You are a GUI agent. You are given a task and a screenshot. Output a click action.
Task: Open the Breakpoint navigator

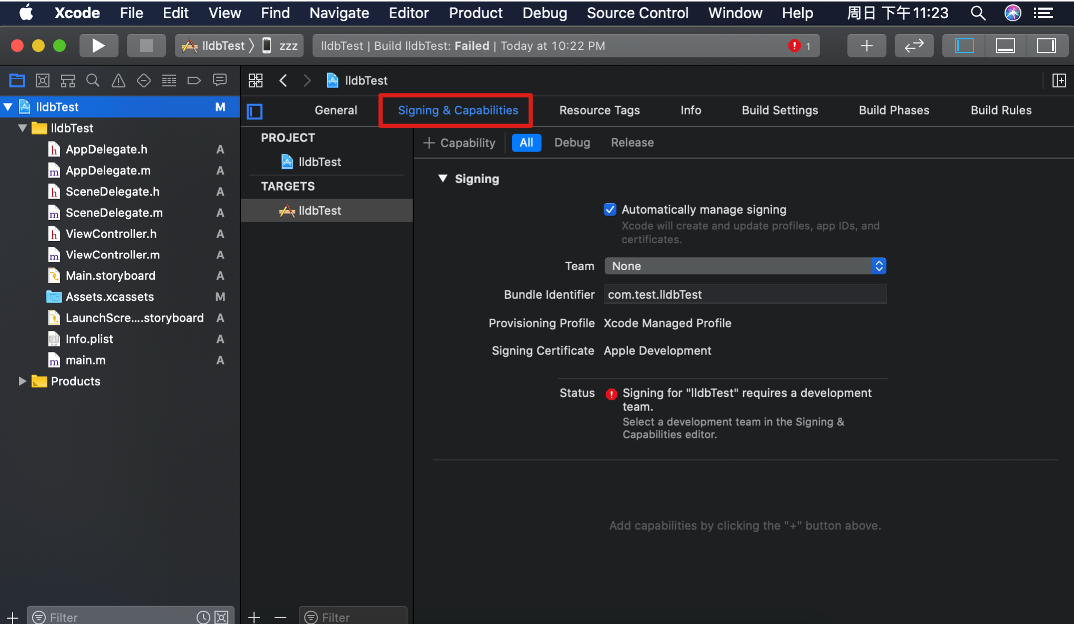(x=195, y=81)
